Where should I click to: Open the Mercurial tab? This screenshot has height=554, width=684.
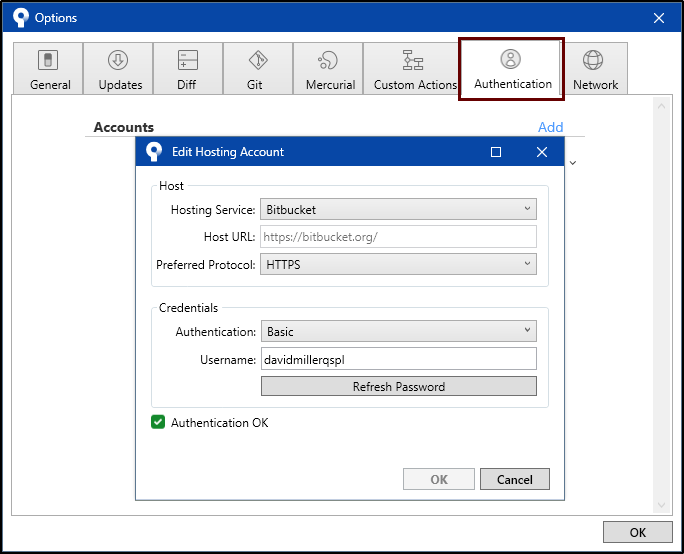coord(329,69)
